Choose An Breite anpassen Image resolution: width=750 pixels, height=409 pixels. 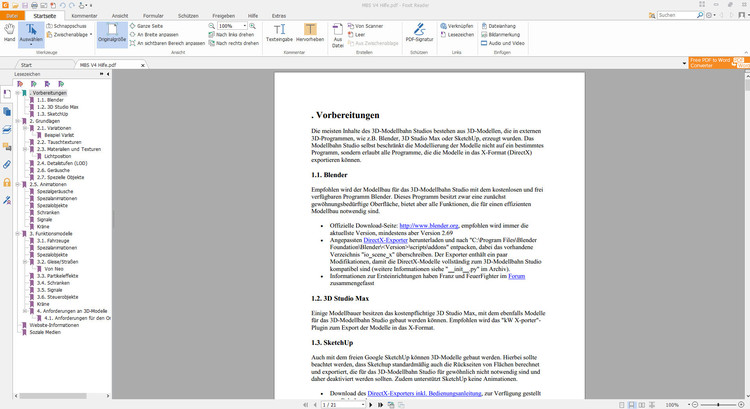[154, 35]
